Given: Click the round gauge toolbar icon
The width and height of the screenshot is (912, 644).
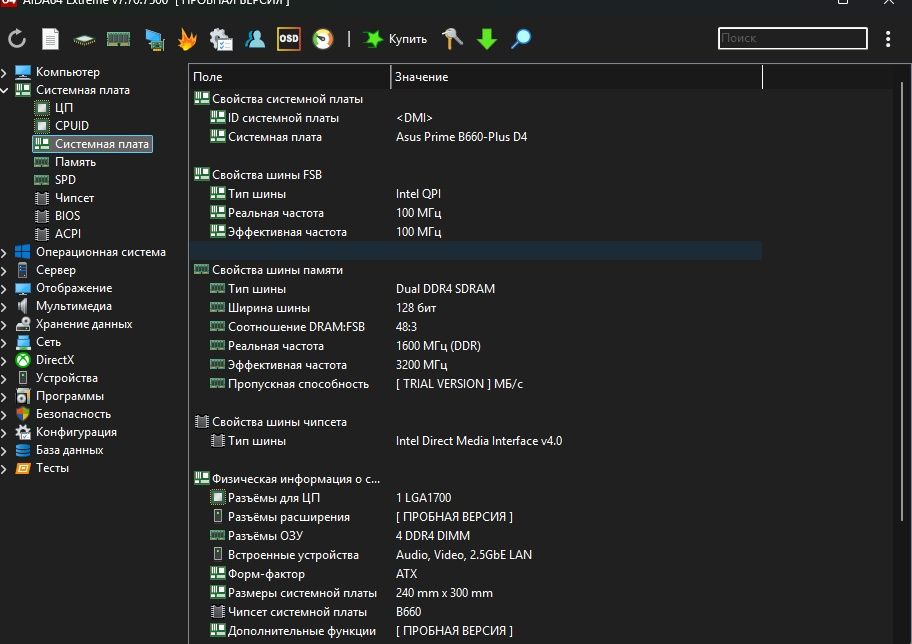Looking at the screenshot, I should pos(323,39).
